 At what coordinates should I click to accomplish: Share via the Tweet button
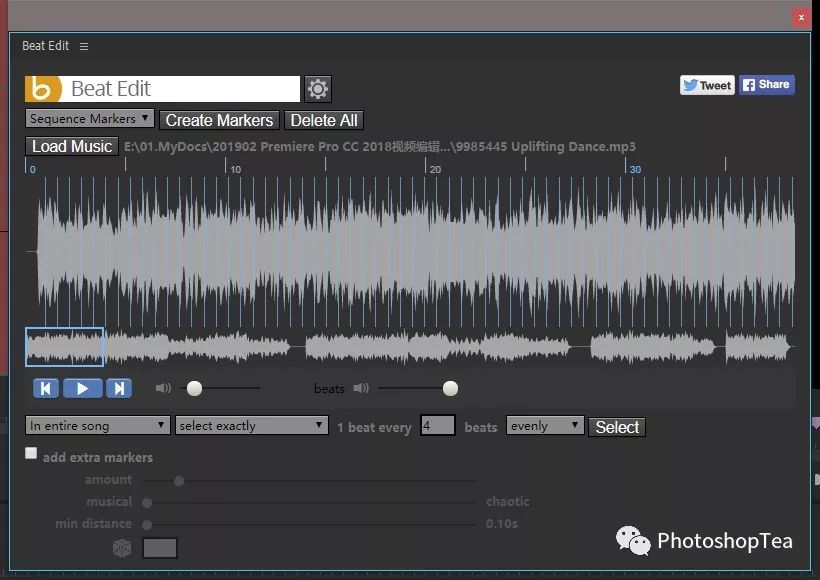(707, 85)
